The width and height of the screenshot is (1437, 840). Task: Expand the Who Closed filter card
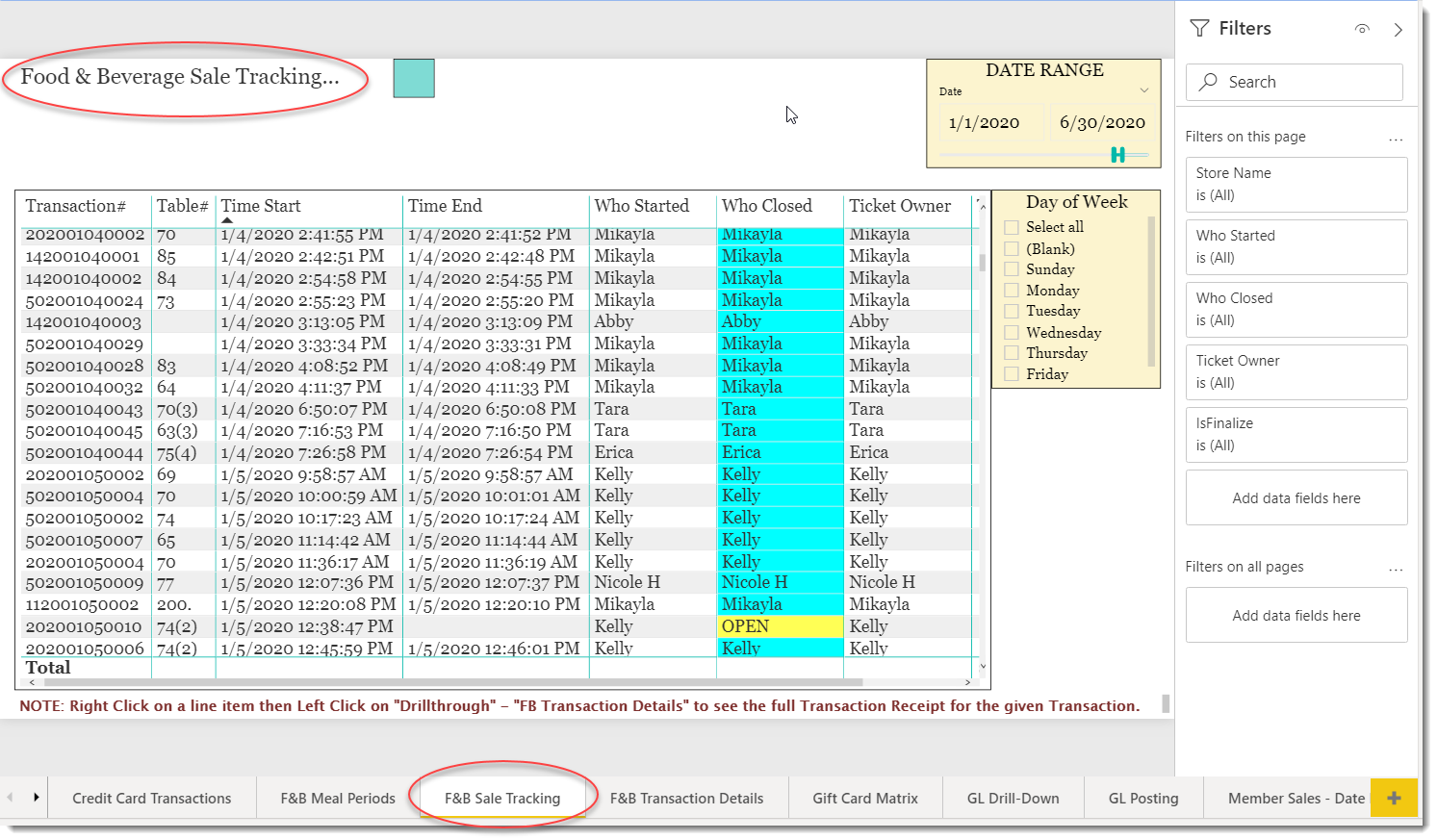[1296, 310]
